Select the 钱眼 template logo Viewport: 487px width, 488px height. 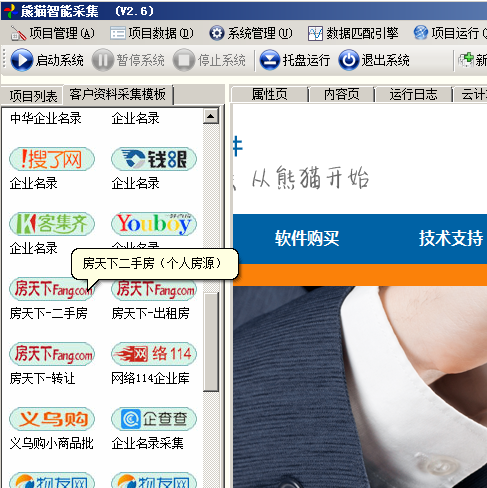[154, 159]
